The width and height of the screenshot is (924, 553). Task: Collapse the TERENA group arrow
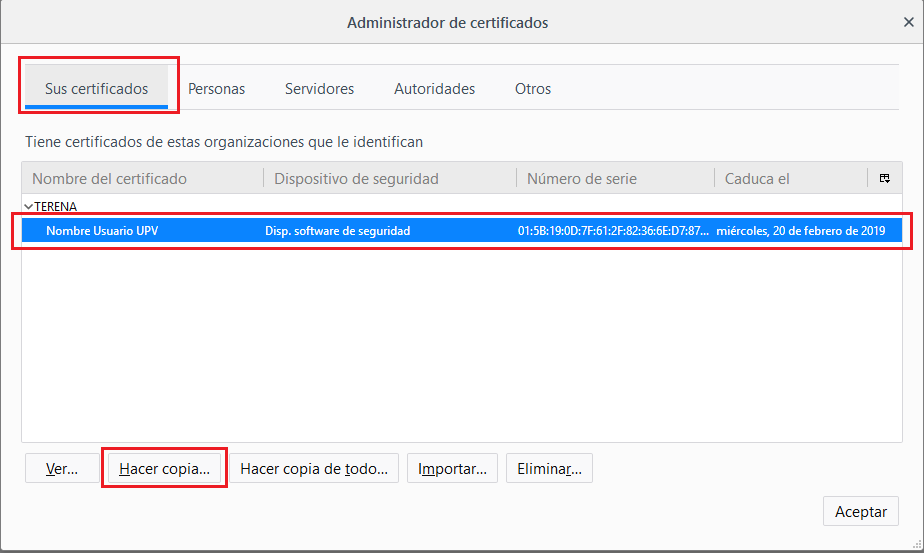28,206
